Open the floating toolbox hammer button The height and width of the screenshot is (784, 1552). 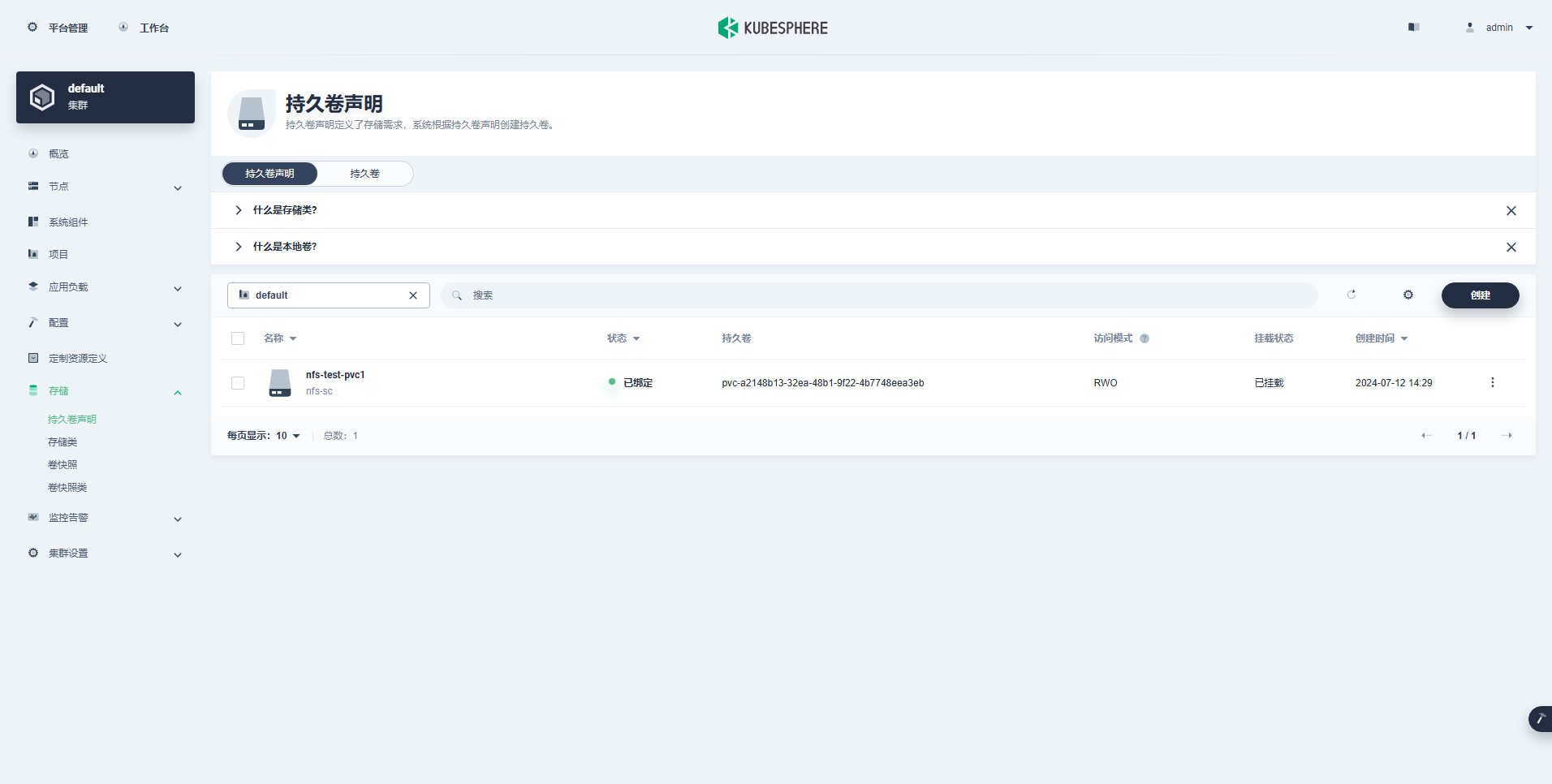[1540, 719]
